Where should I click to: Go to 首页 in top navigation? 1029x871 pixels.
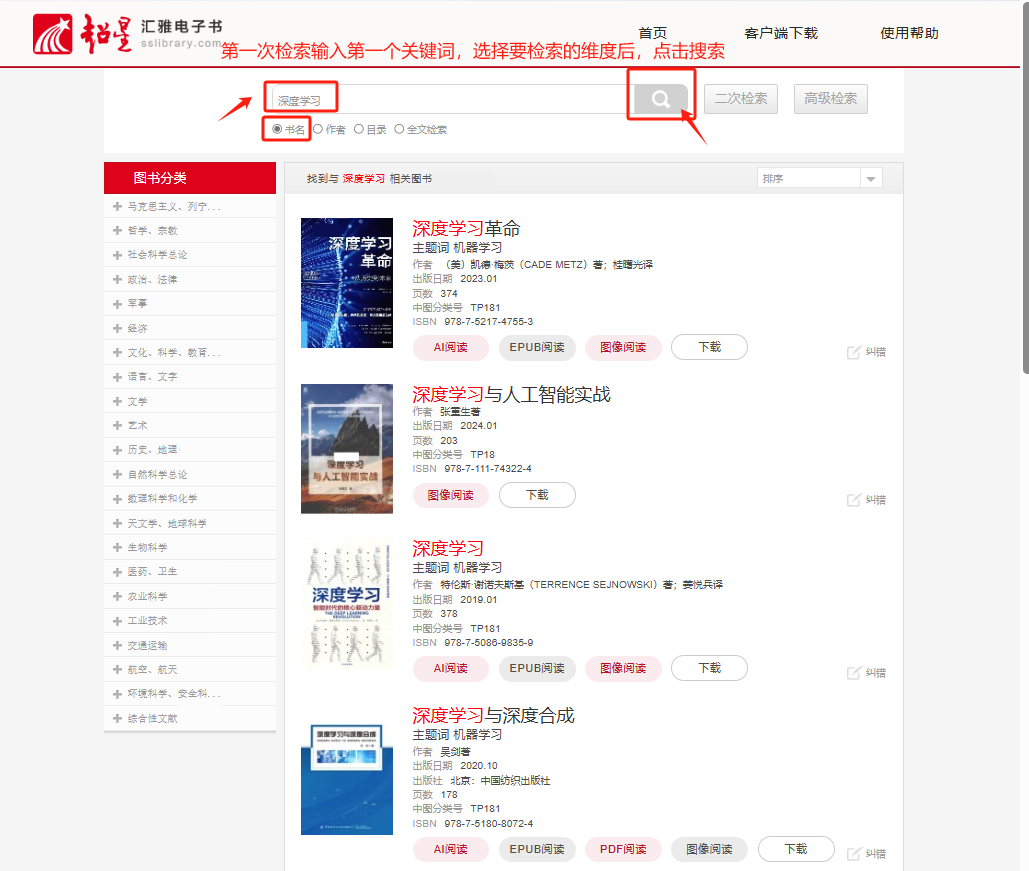coord(652,33)
